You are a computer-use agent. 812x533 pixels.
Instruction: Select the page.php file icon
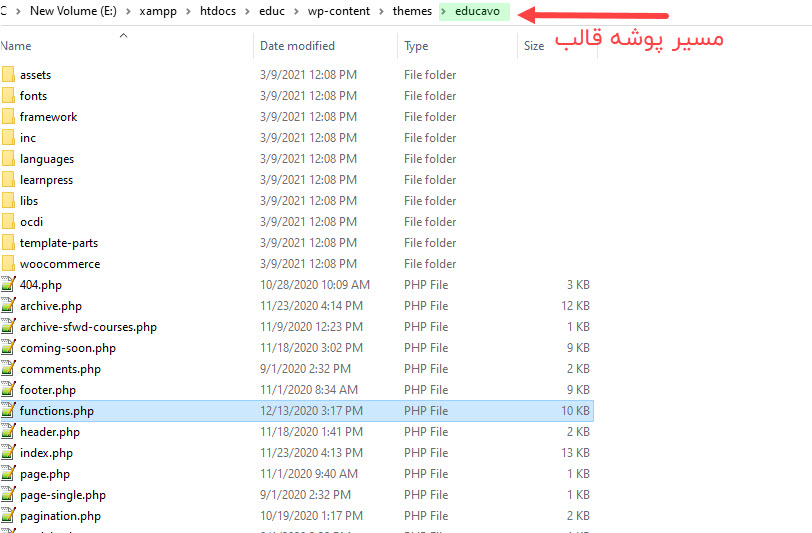(x=8, y=473)
